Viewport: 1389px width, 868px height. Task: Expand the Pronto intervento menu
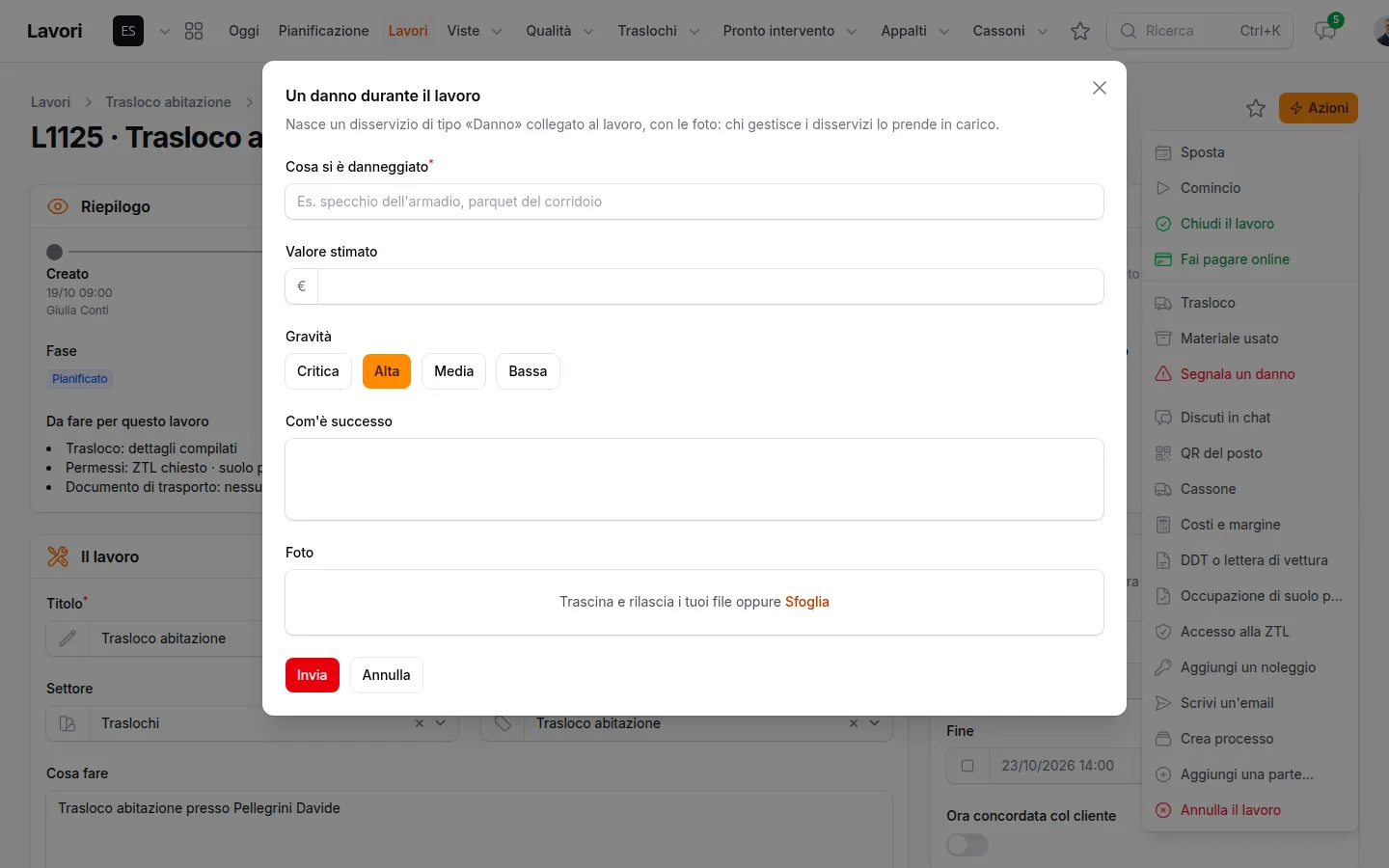[790, 31]
